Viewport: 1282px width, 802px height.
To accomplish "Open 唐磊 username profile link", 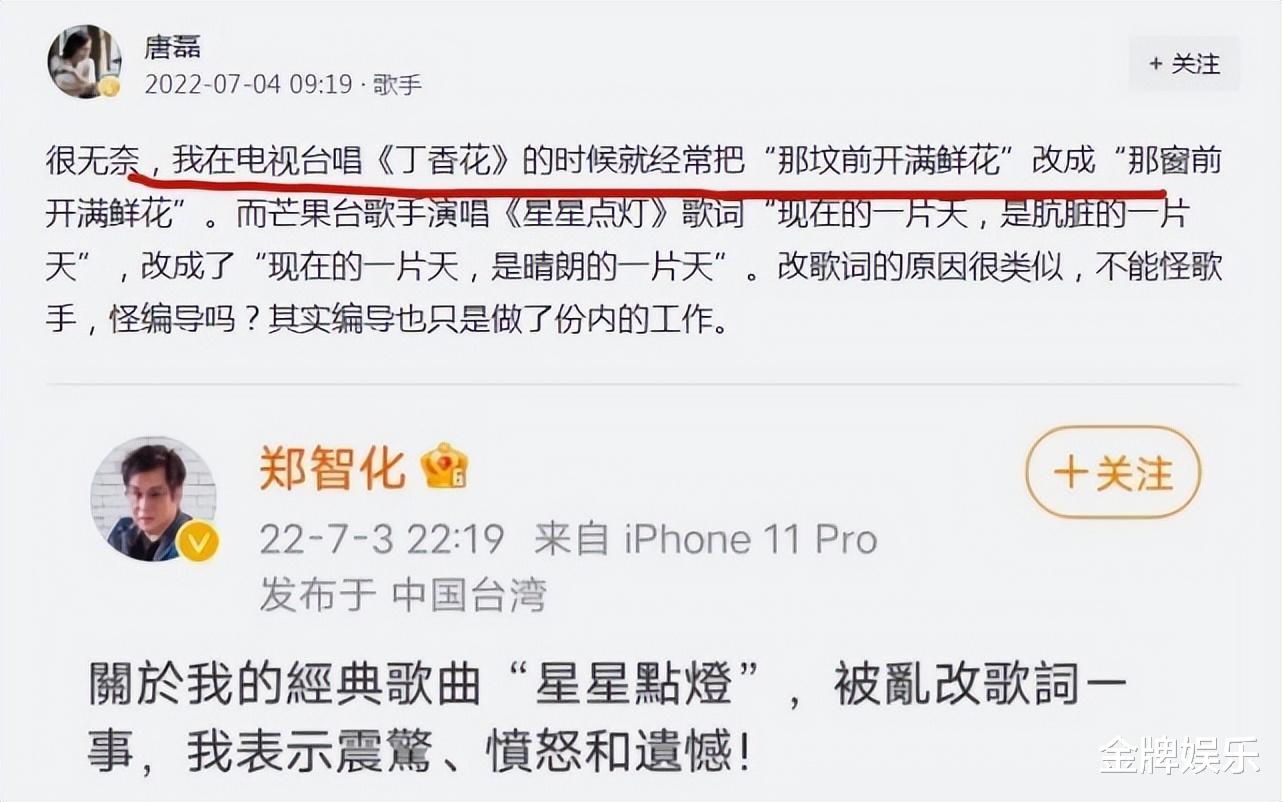I will (173, 46).
